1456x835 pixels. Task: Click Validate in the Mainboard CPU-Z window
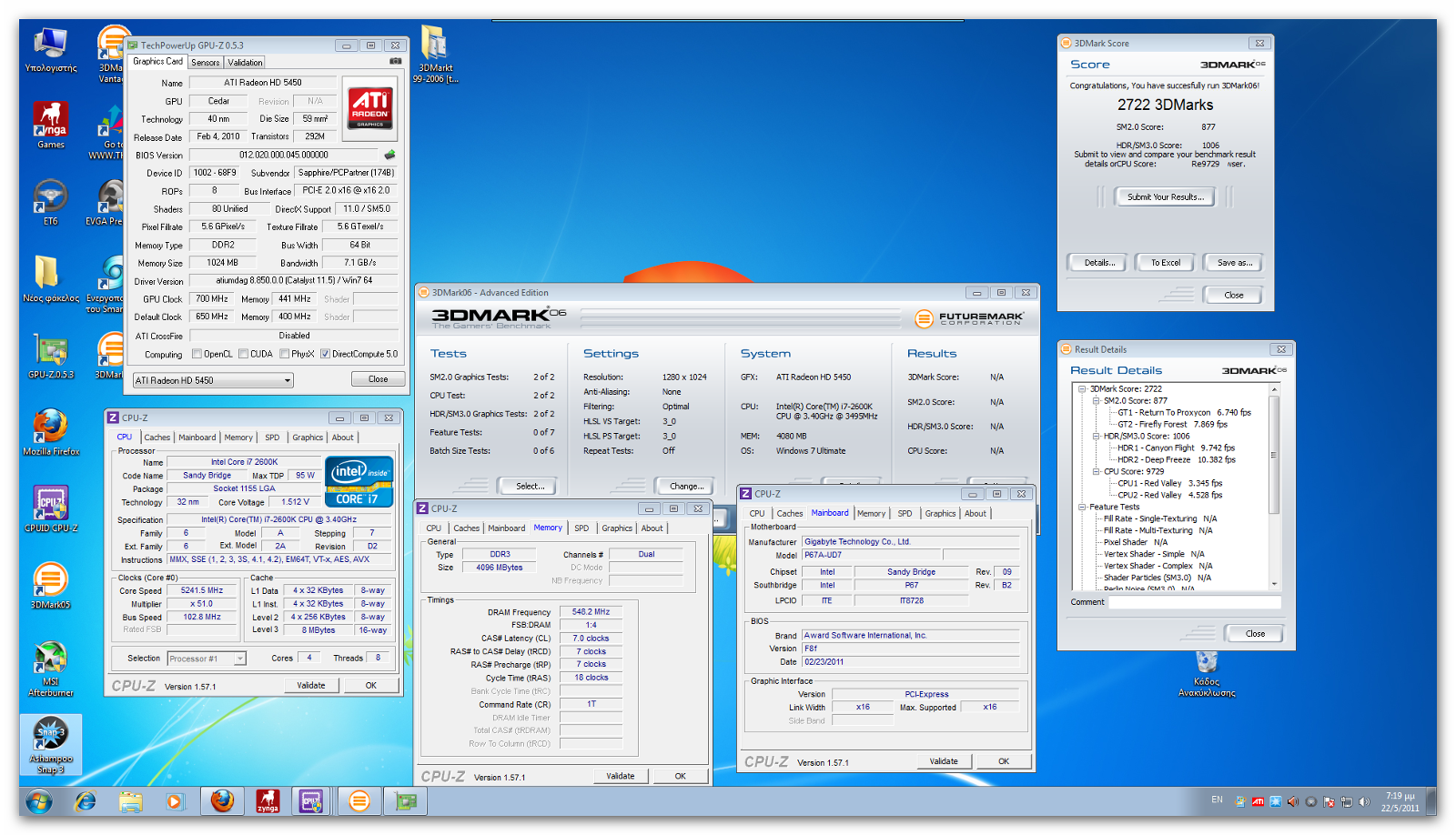click(944, 761)
